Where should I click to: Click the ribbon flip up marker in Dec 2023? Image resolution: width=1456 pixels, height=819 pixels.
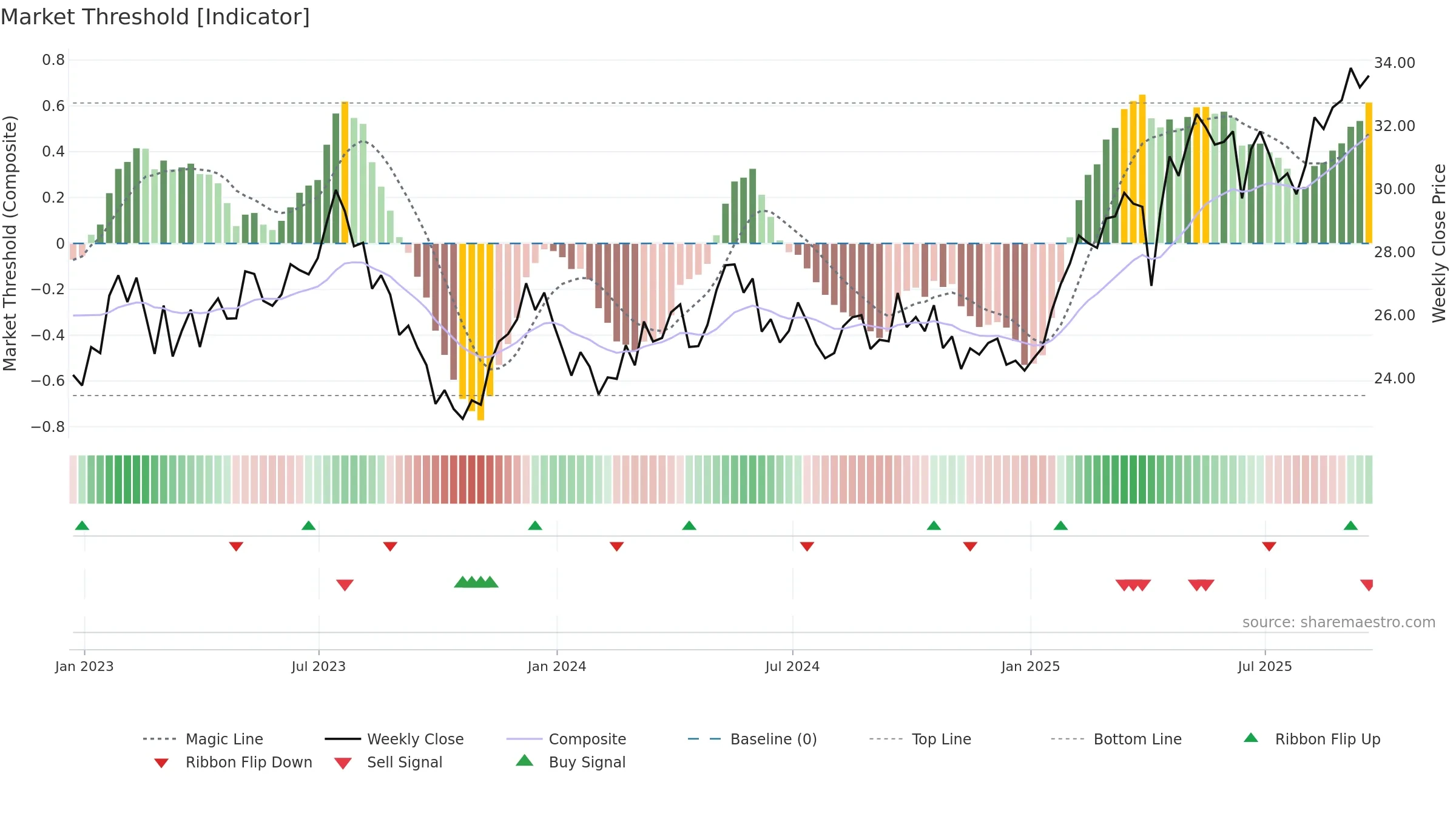[534, 525]
